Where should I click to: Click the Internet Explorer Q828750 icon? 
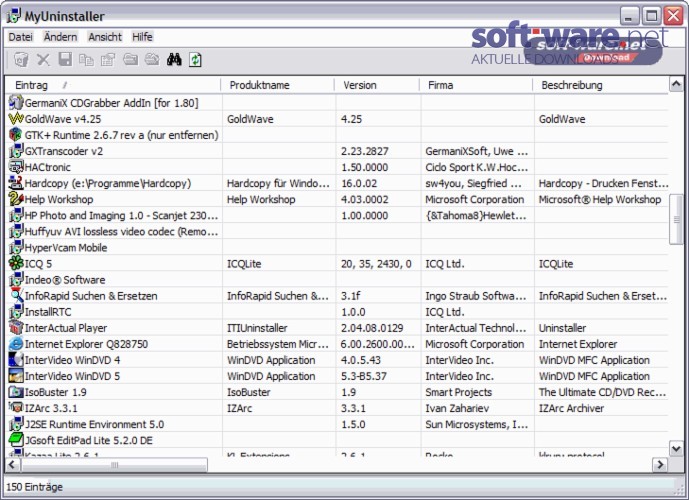coord(16,344)
